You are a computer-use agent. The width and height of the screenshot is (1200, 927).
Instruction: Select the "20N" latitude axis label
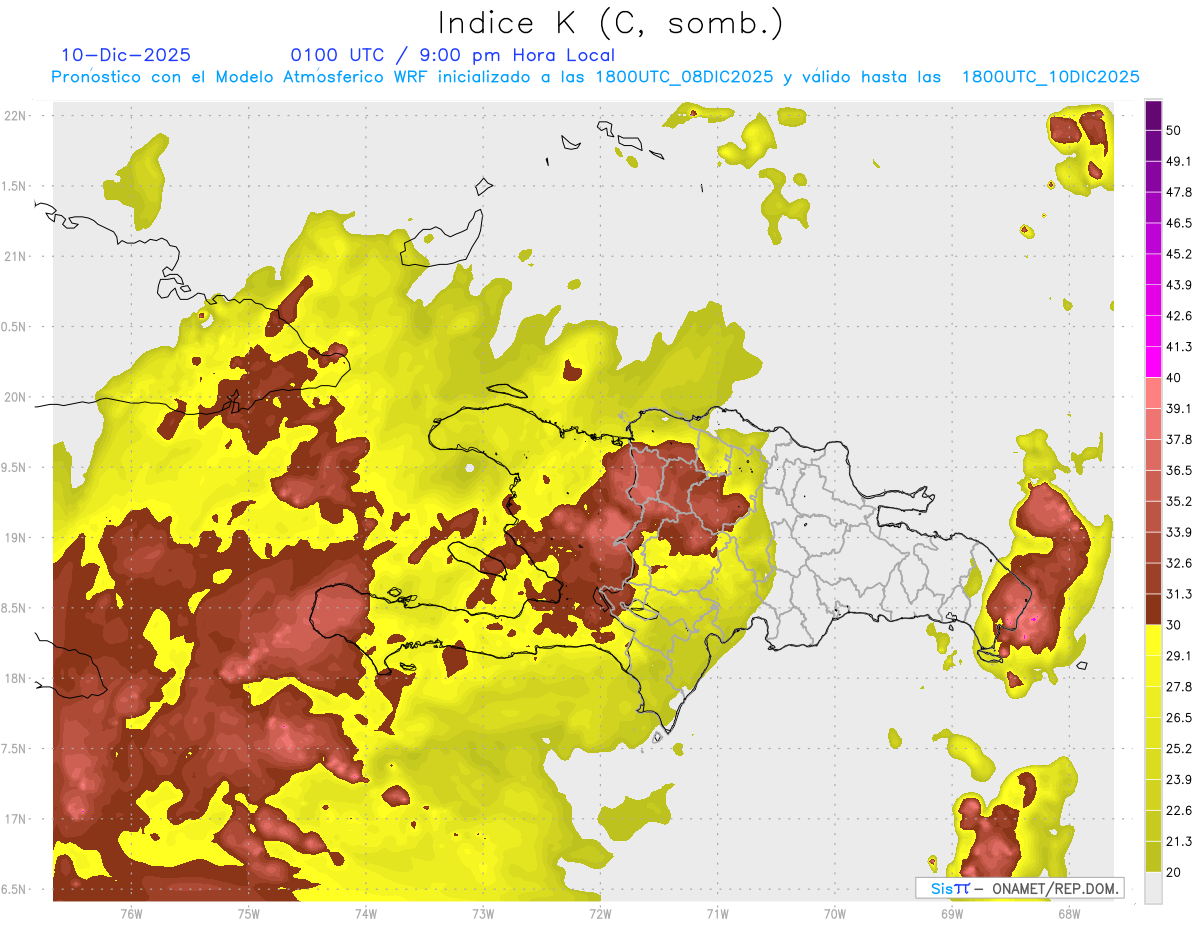pos(16,397)
